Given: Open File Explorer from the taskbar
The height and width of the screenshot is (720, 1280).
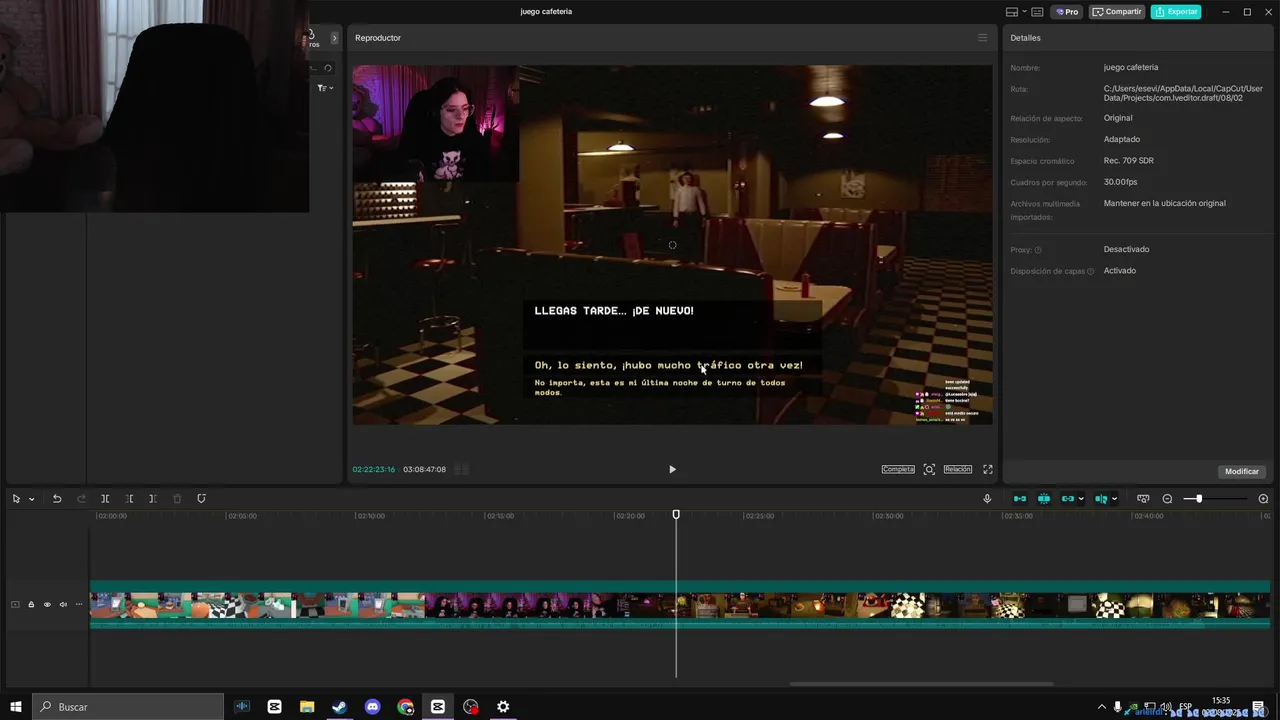Looking at the screenshot, I should pos(307,707).
